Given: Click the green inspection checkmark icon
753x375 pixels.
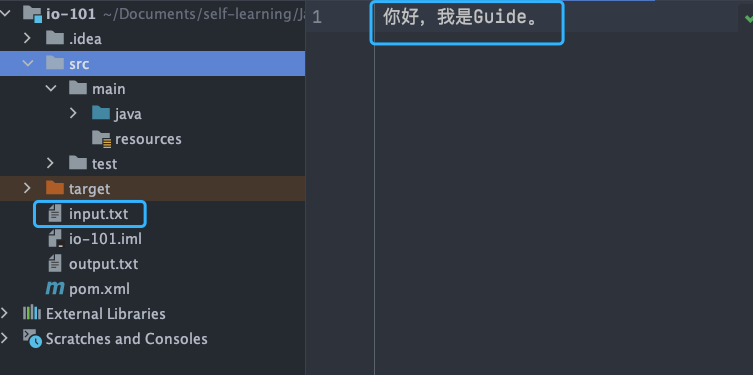Looking at the screenshot, I should coord(748,18).
